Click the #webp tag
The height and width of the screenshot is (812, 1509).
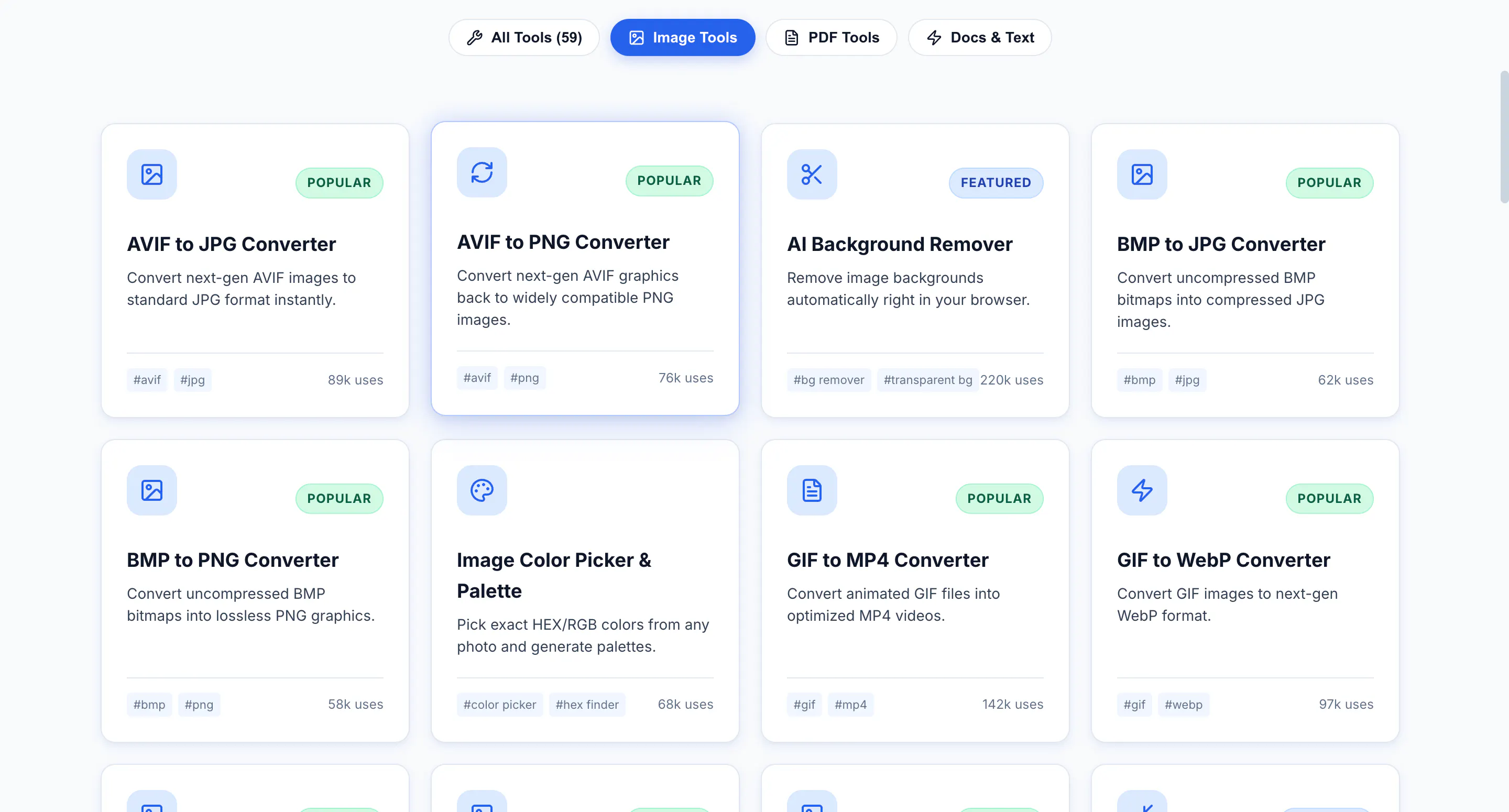(x=1183, y=705)
